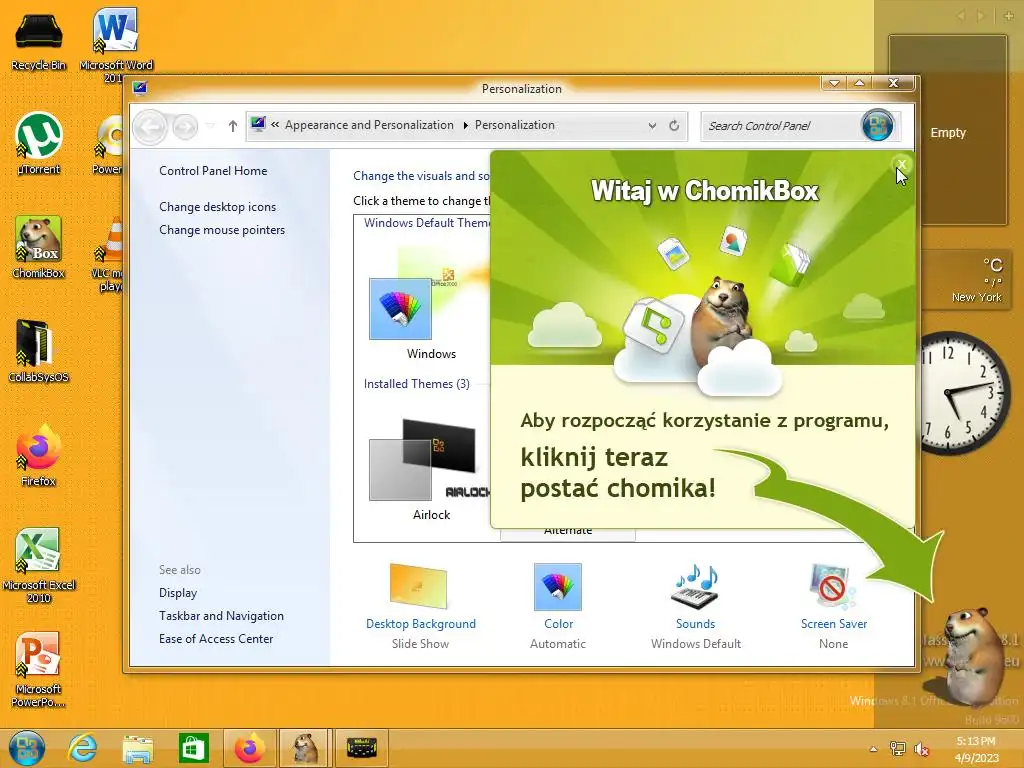Open Taskbar and Navigation link
This screenshot has width=1024, height=768.
[x=221, y=616]
